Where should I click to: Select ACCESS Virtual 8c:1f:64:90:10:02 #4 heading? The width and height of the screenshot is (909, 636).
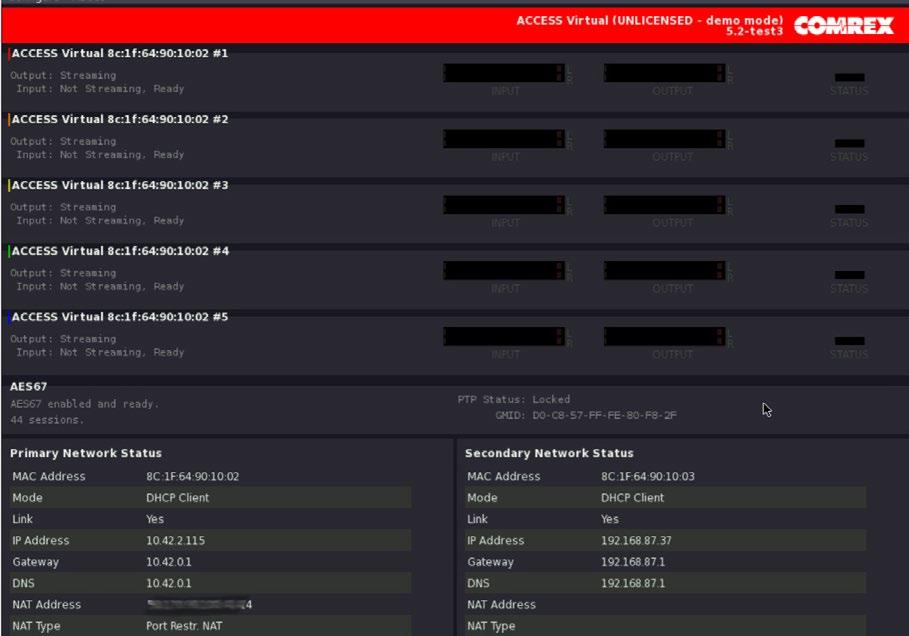[120, 251]
